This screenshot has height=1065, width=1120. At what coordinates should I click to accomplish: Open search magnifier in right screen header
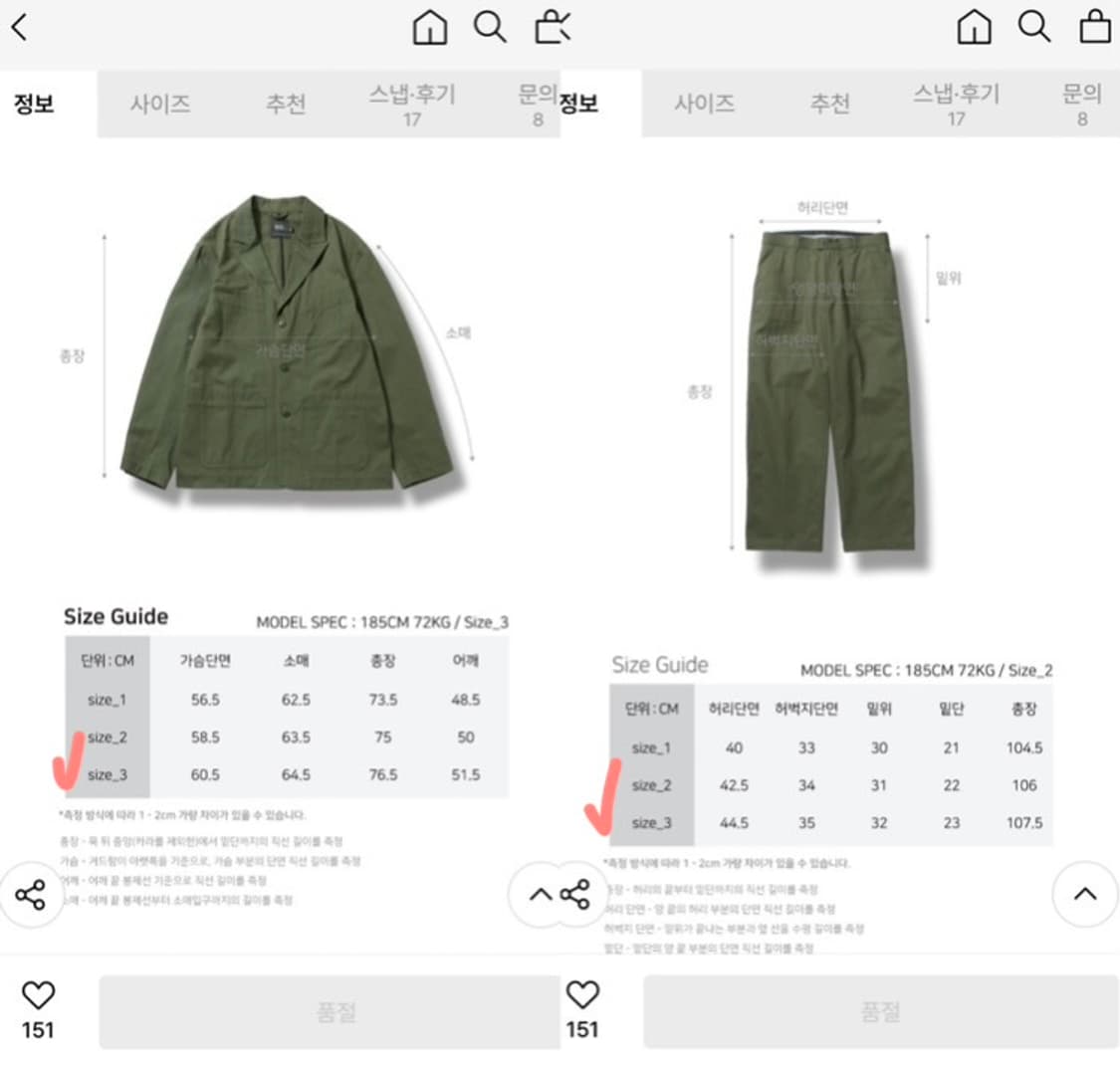tap(1034, 27)
